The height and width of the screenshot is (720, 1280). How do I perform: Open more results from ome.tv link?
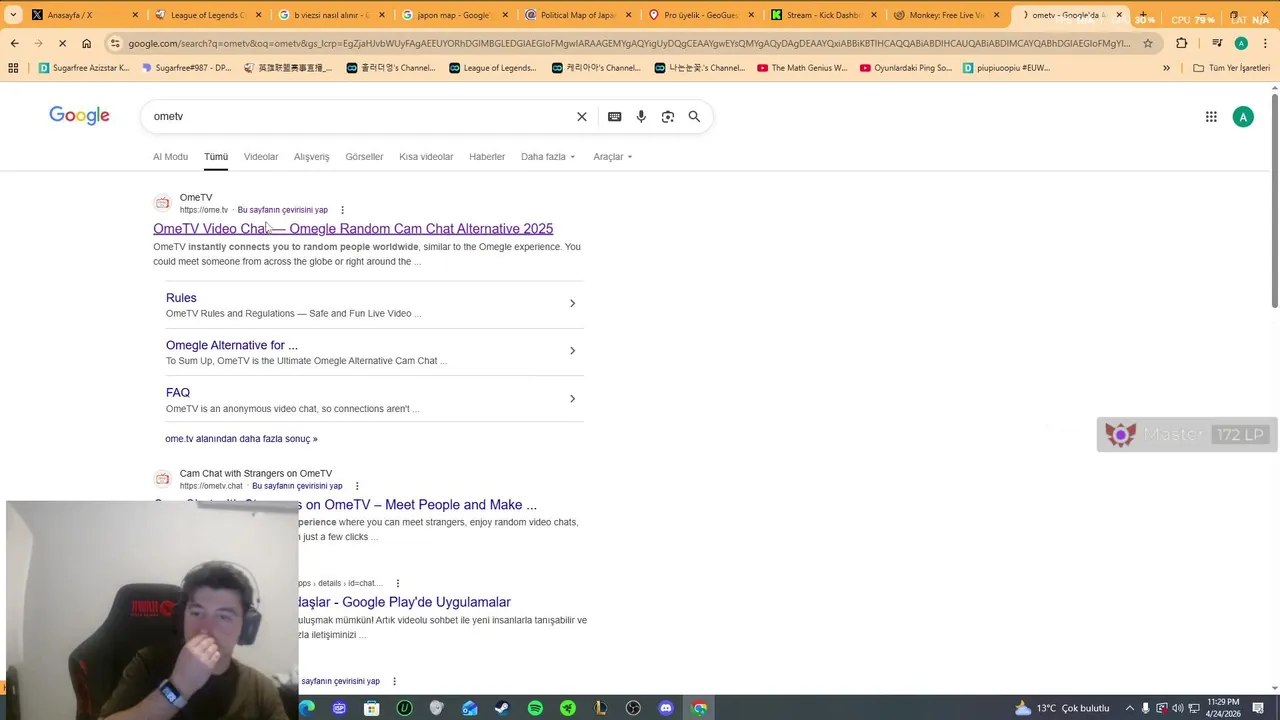241,439
